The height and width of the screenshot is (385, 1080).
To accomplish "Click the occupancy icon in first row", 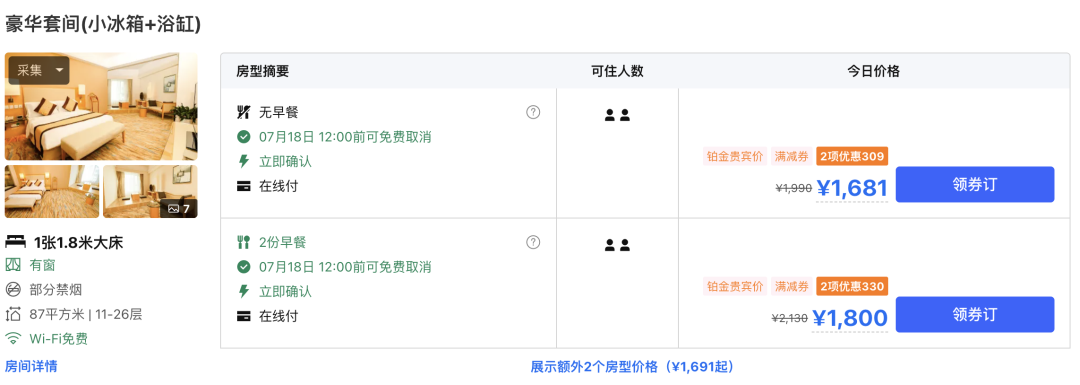I will (617, 115).
